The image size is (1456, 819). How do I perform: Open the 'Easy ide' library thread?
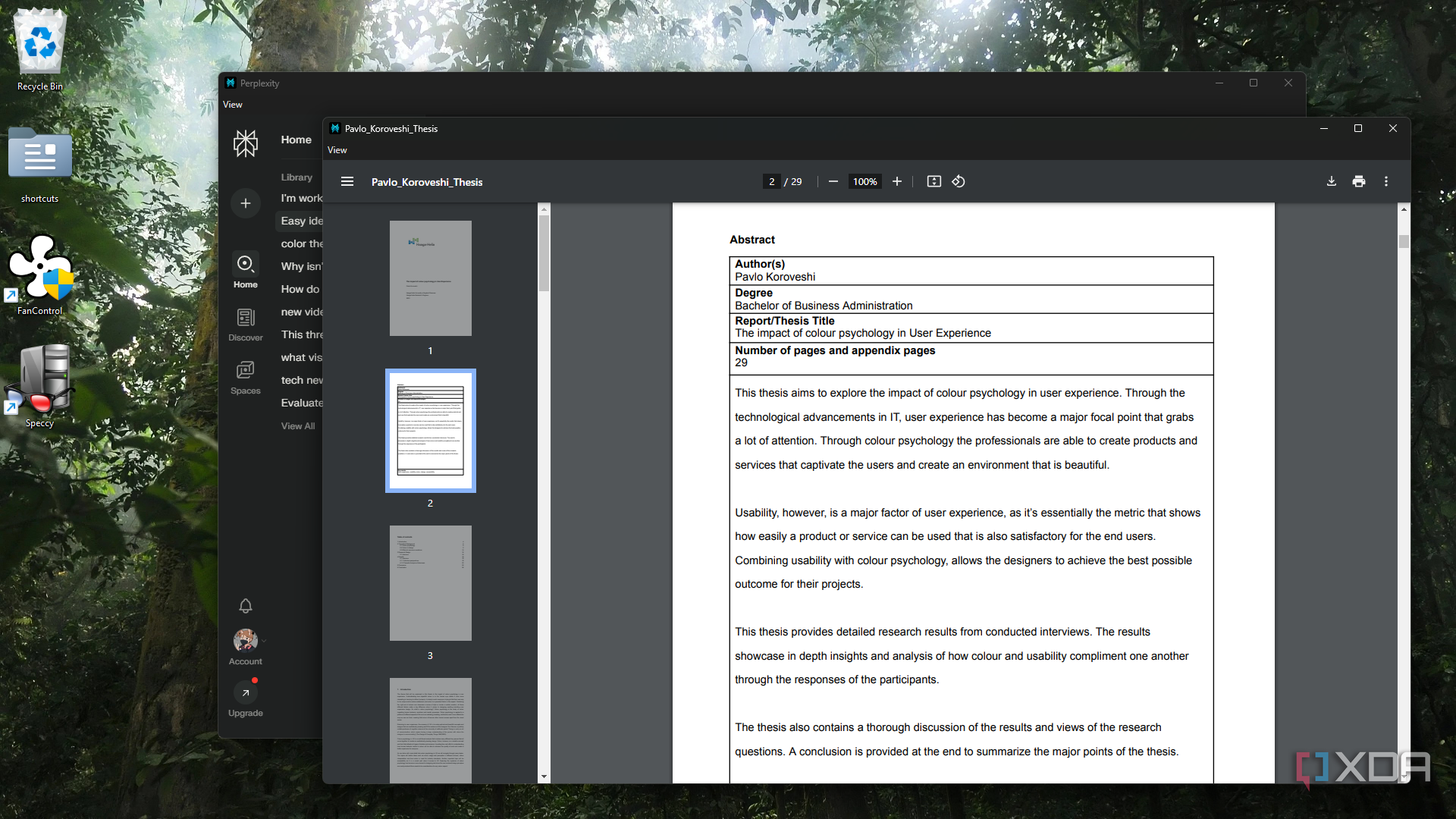[x=301, y=221]
